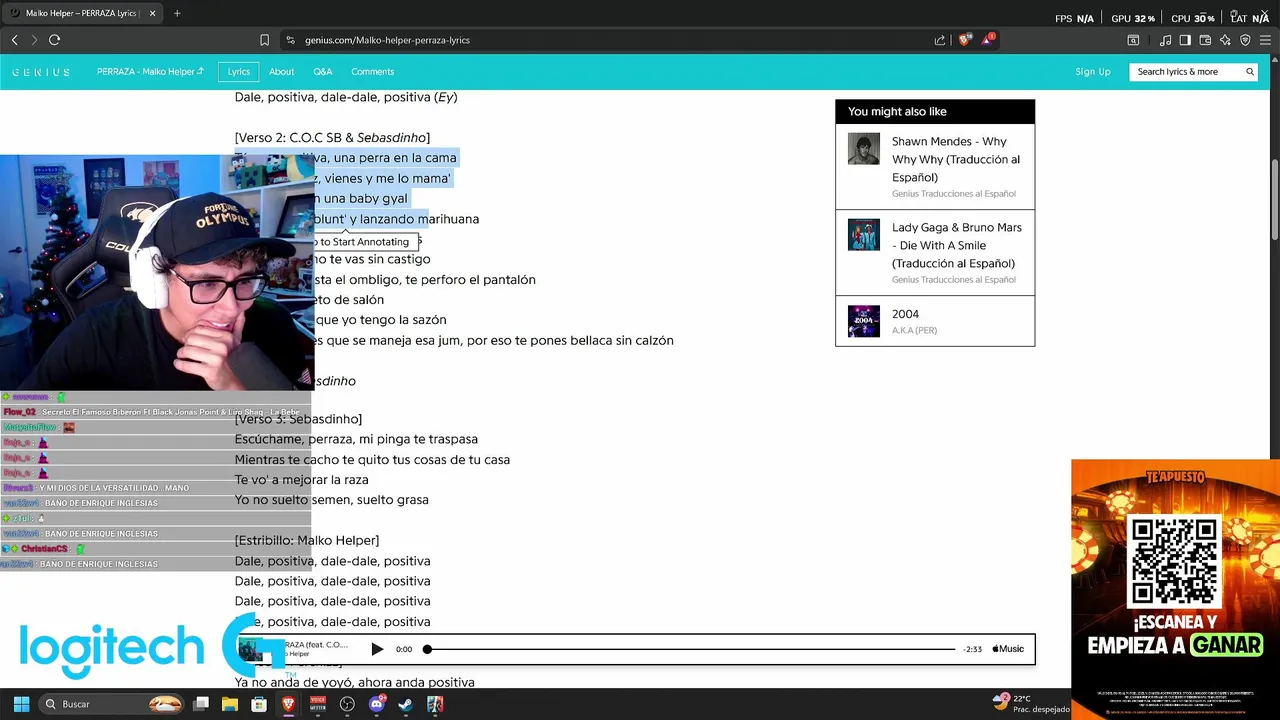
Task: Click the Genius logo
Action: click(41, 72)
